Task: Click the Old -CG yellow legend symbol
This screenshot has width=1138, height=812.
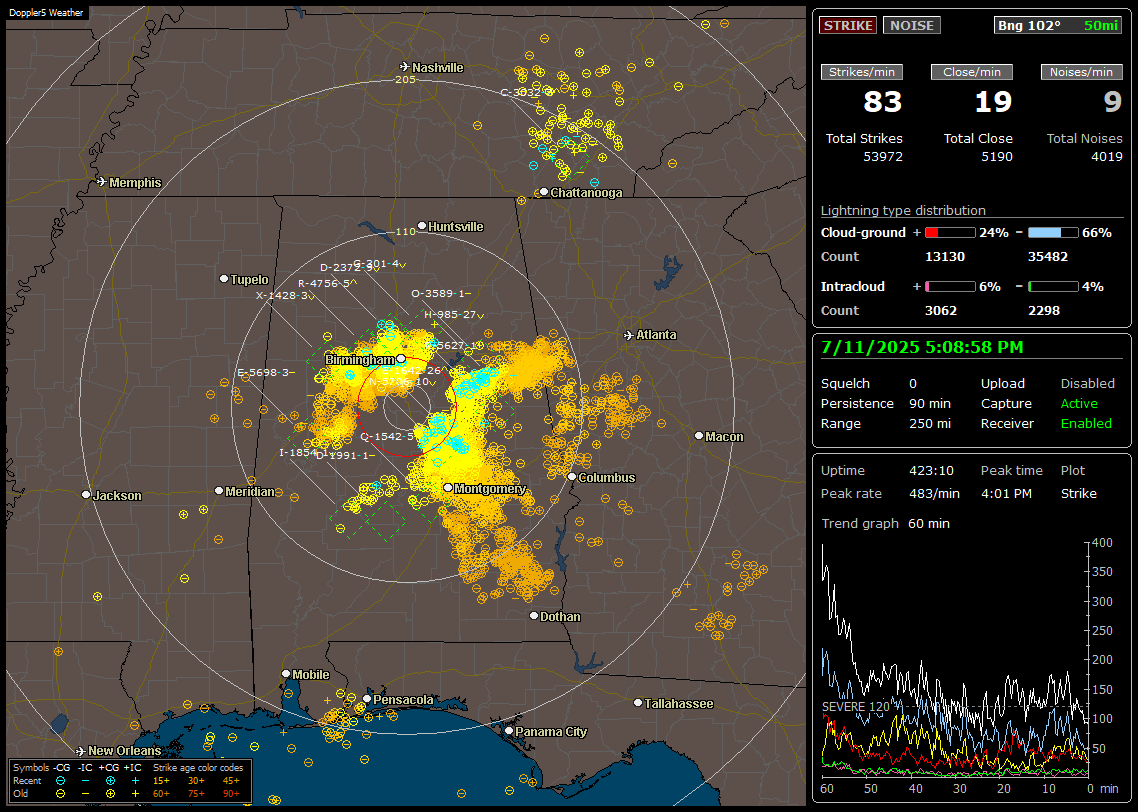Action: (60, 794)
